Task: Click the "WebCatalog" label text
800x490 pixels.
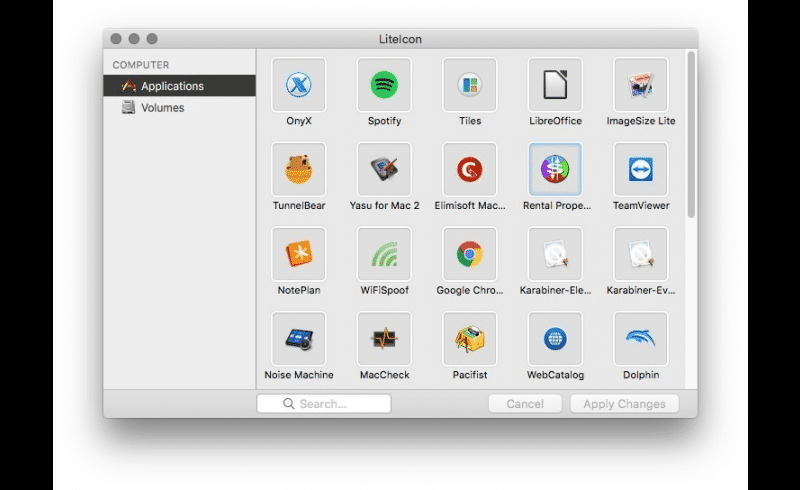Action: [x=555, y=375]
